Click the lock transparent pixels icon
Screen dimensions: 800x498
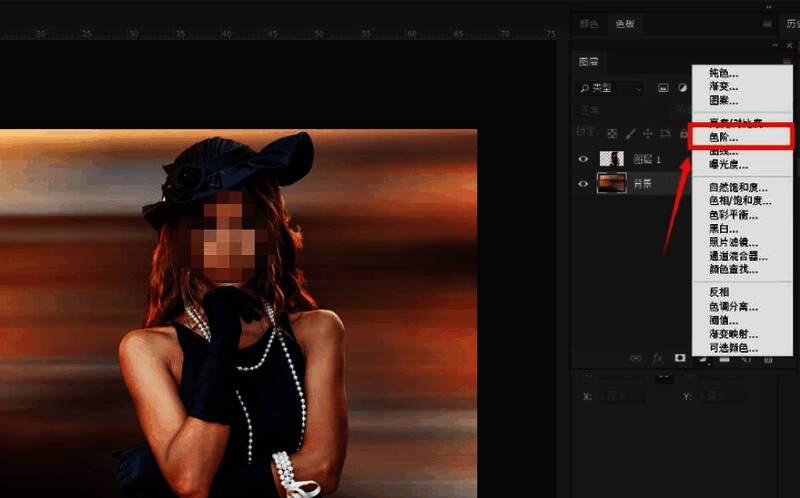click(x=611, y=133)
